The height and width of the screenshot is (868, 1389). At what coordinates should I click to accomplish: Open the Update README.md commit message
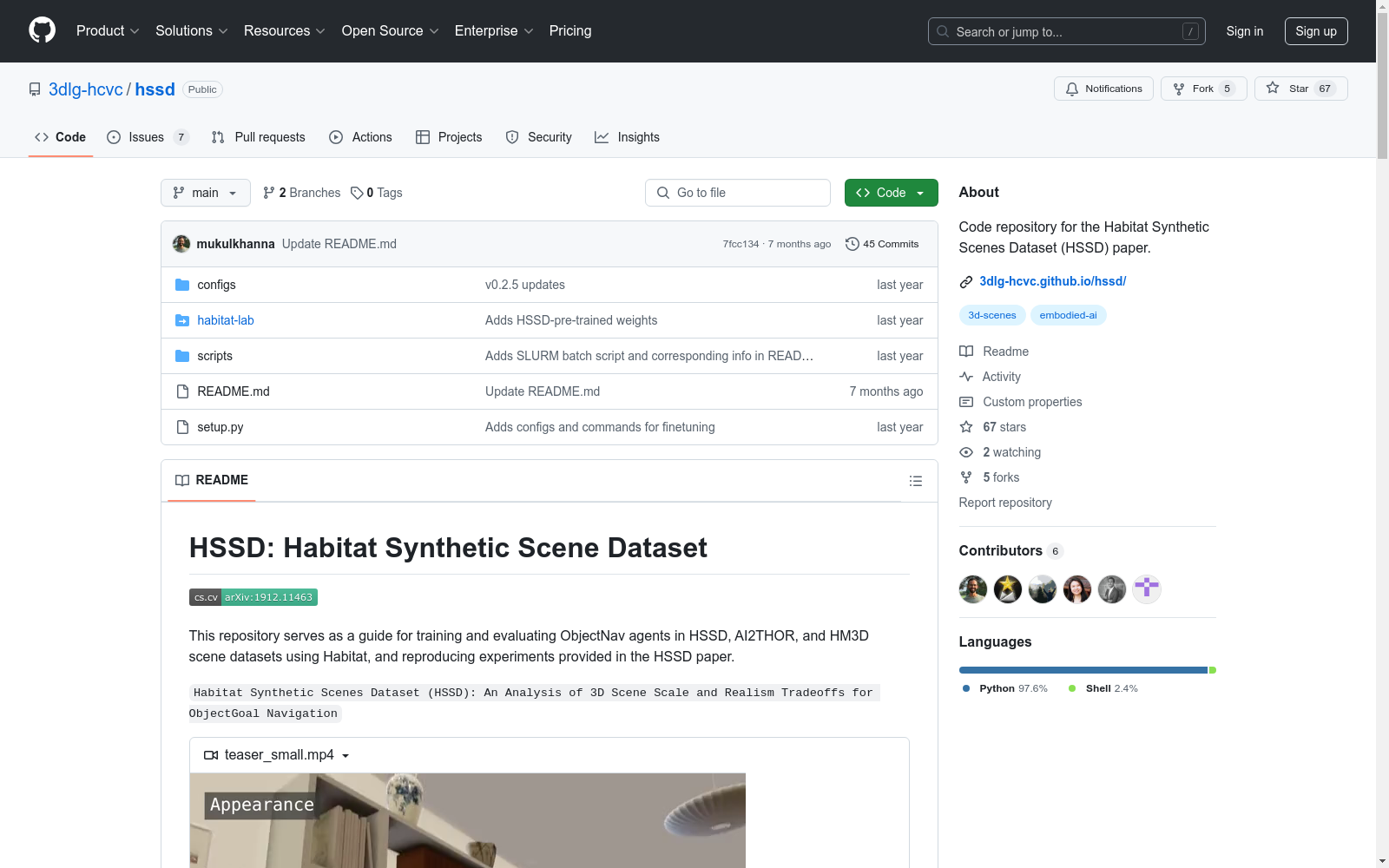339,244
